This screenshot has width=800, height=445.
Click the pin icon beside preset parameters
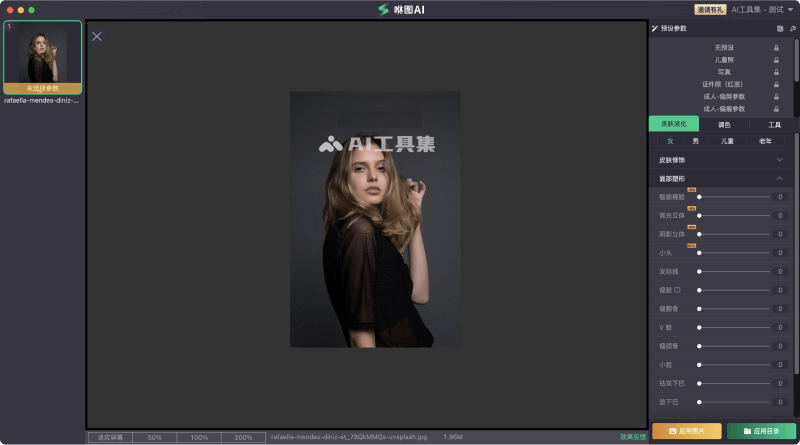pos(792,29)
